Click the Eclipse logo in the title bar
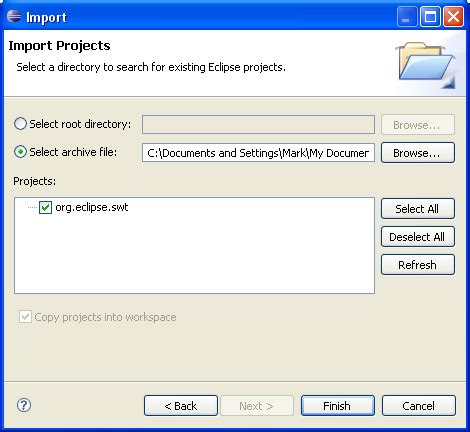The width and height of the screenshot is (470, 432). [x=14, y=16]
